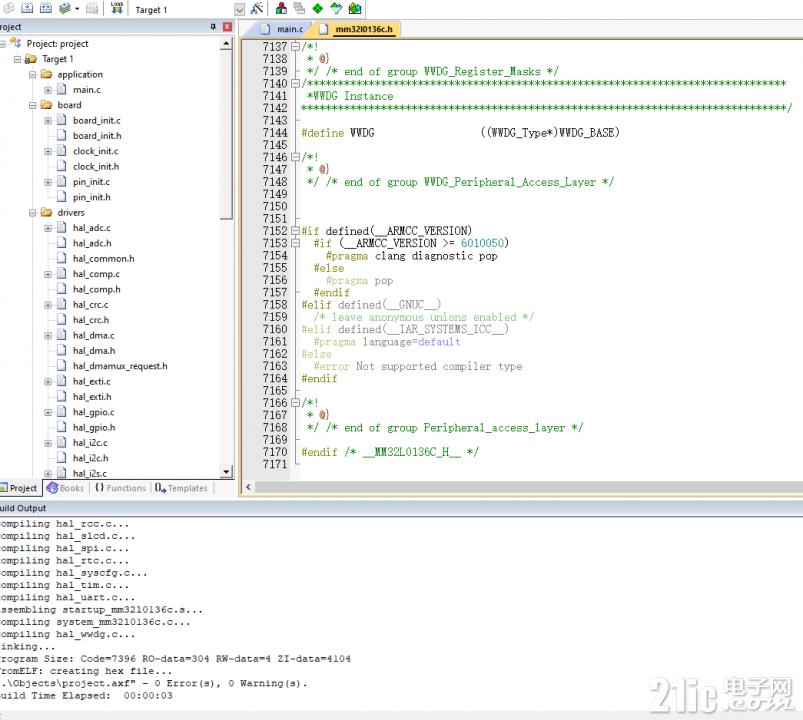This screenshot has height=720, width=803.
Task: Switch to the Project bottom tab
Action: coord(19,488)
